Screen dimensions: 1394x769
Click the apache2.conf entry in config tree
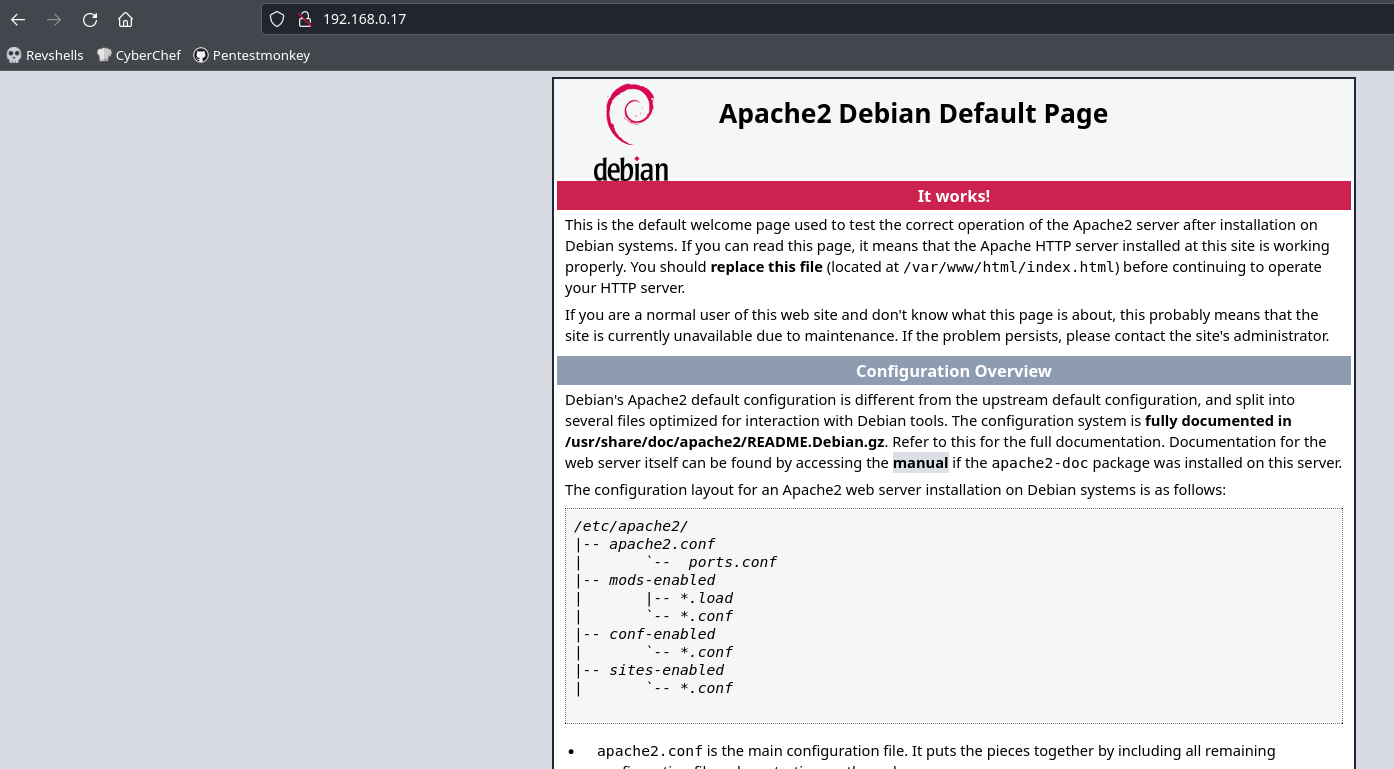pyautogui.click(x=662, y=544)
